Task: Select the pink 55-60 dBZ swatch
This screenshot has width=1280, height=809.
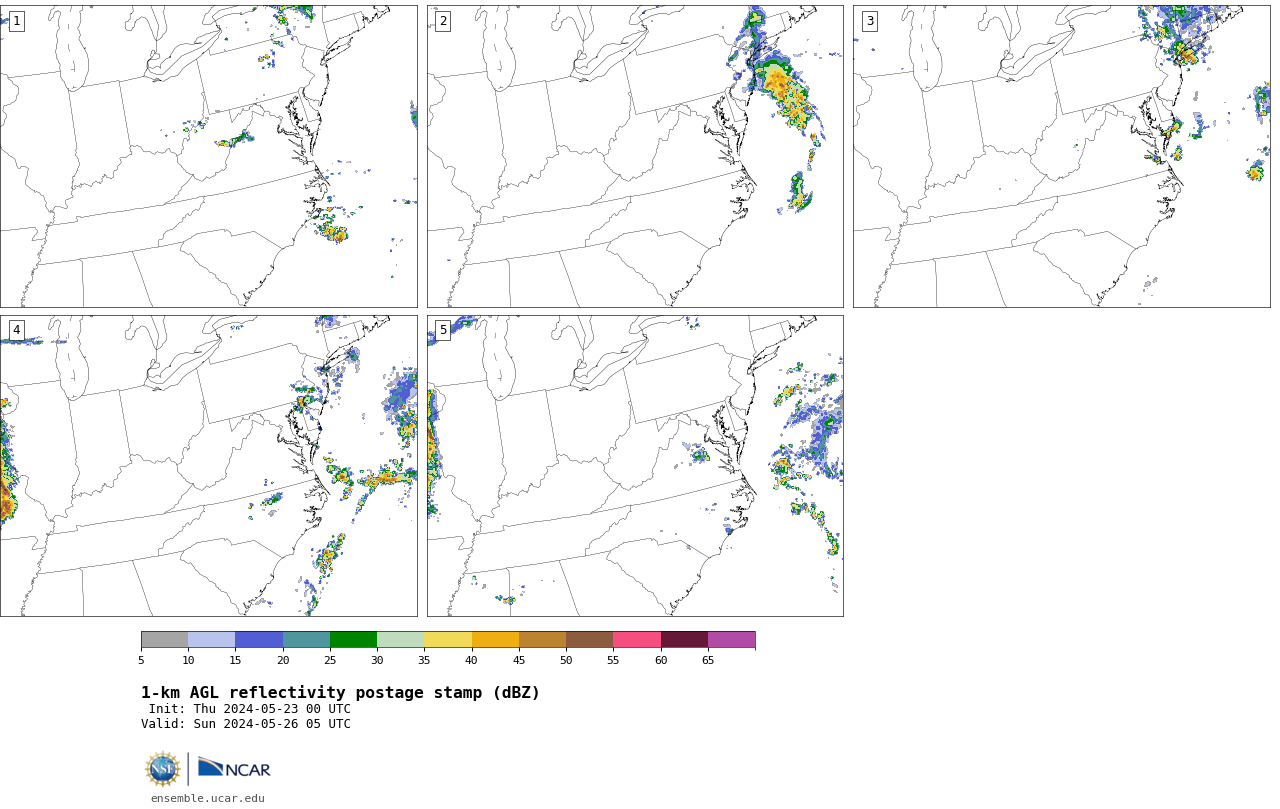Action: pos(637,640)
